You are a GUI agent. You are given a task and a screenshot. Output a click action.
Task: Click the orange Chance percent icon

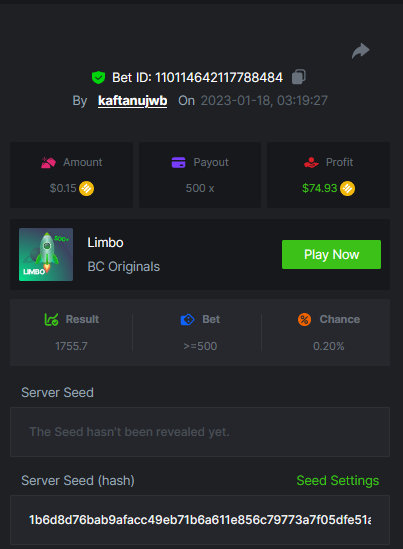click(x=304, y=319)
